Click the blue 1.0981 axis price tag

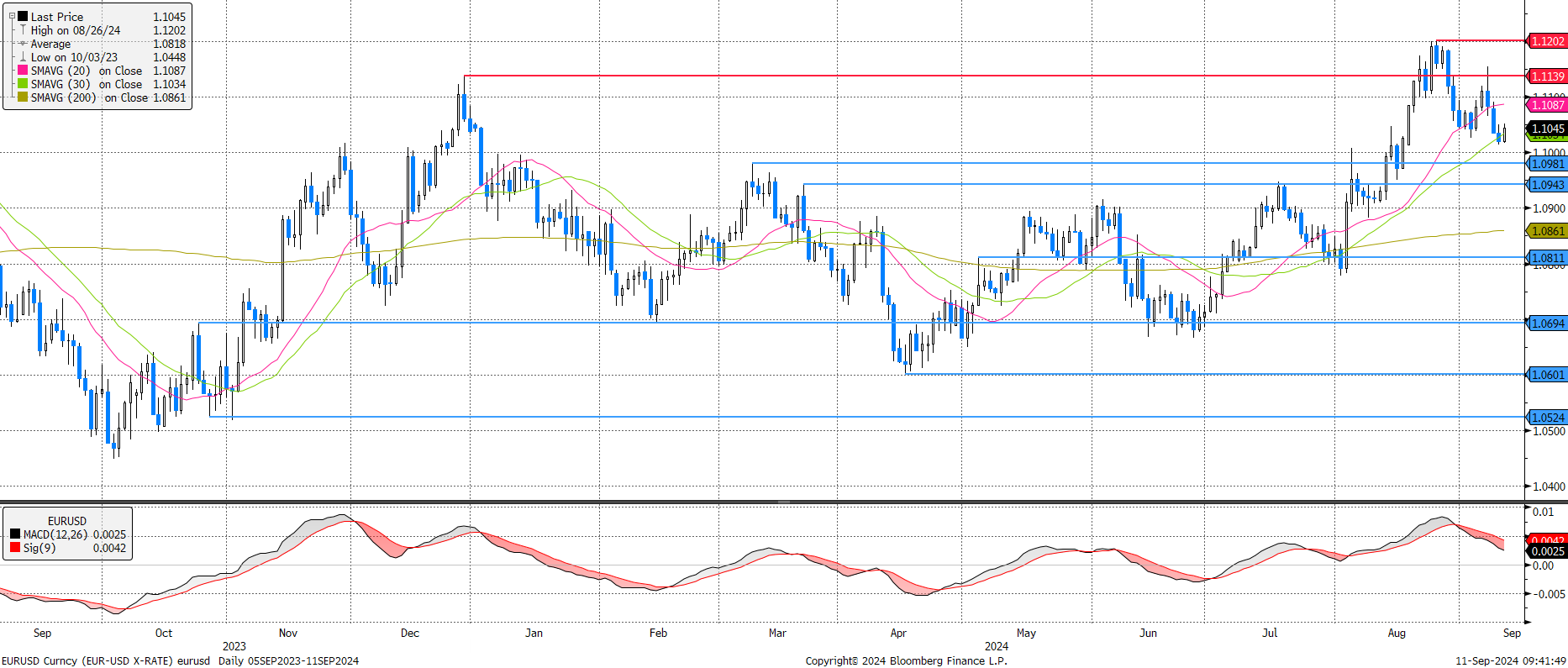tap(1547, 163)
